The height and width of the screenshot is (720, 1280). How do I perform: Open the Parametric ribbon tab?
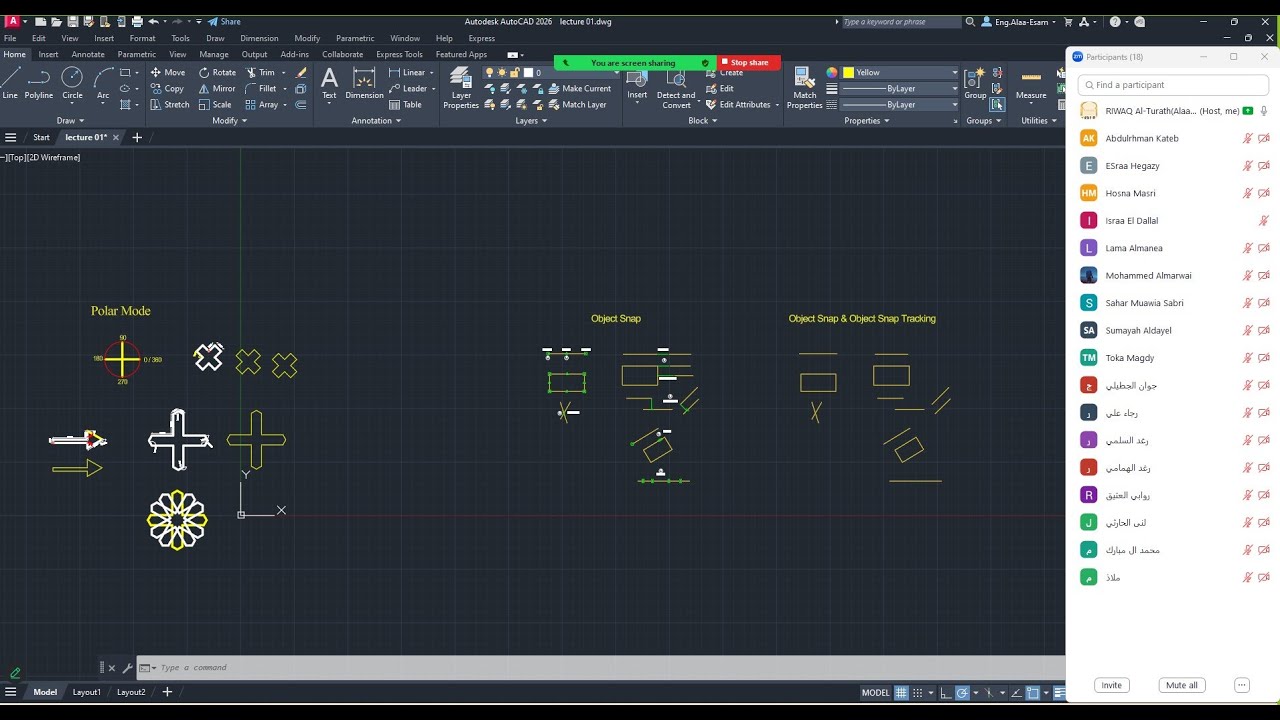pos(136,54)
